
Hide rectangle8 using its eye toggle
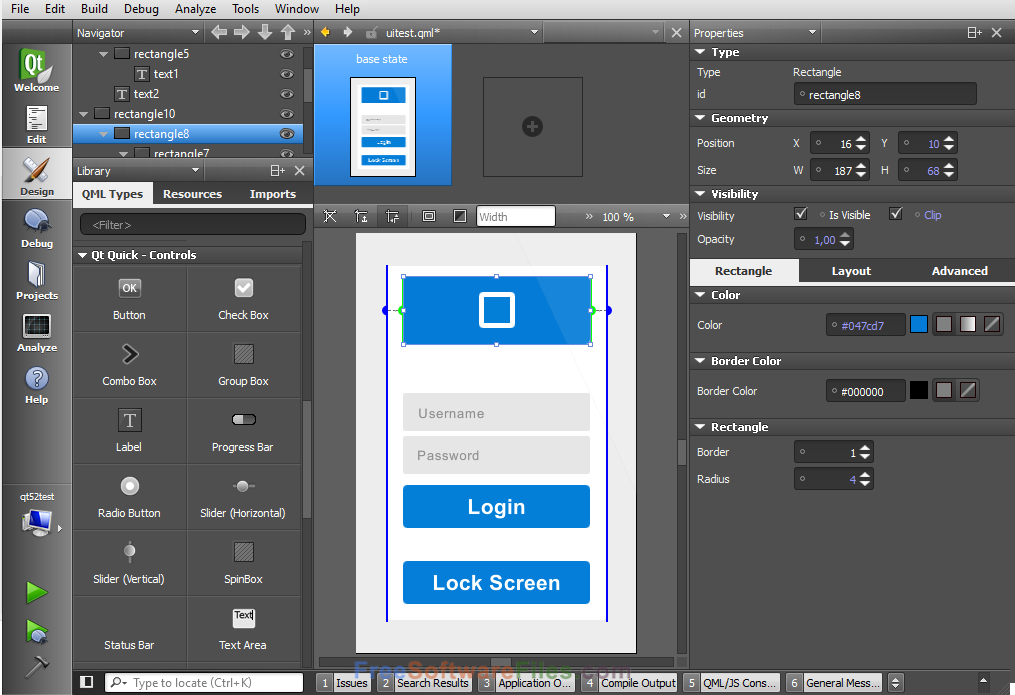287,133
